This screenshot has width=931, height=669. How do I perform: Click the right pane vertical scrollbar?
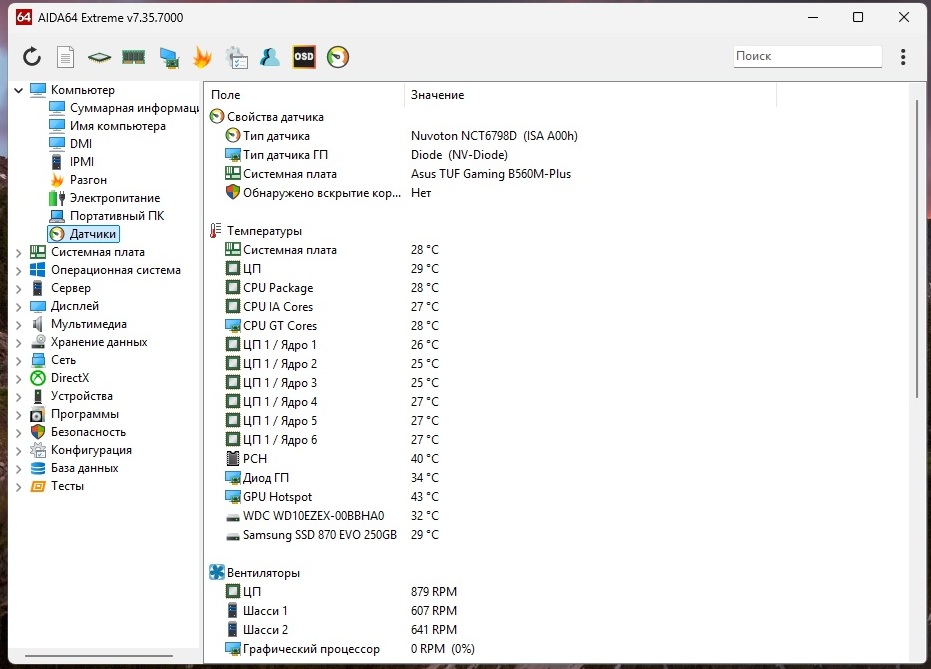(x=917, y=249)
